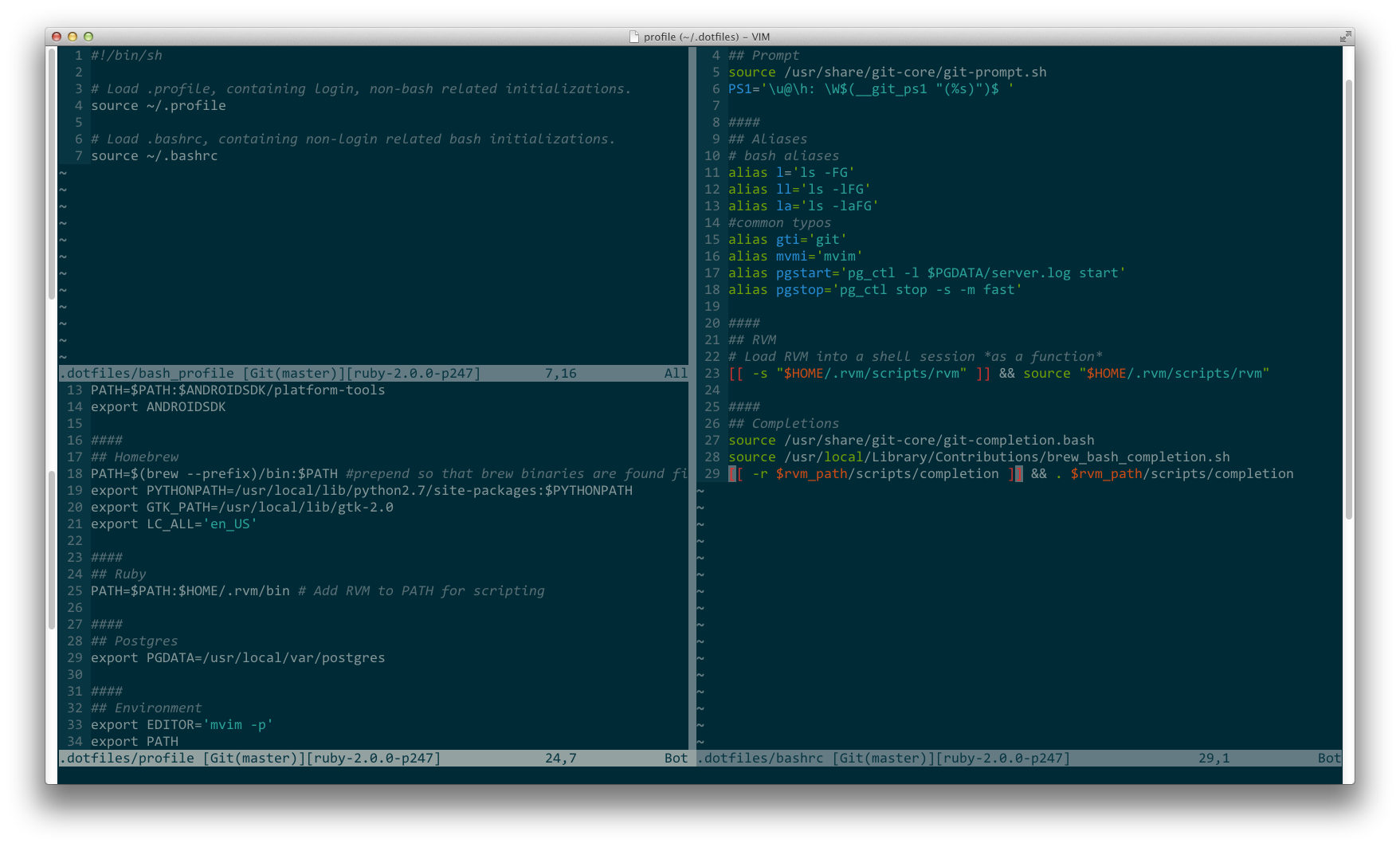Click the alias ll='ls -lFG' line
The width and height of the screenshot is (1400, 847).
[800, 189]
